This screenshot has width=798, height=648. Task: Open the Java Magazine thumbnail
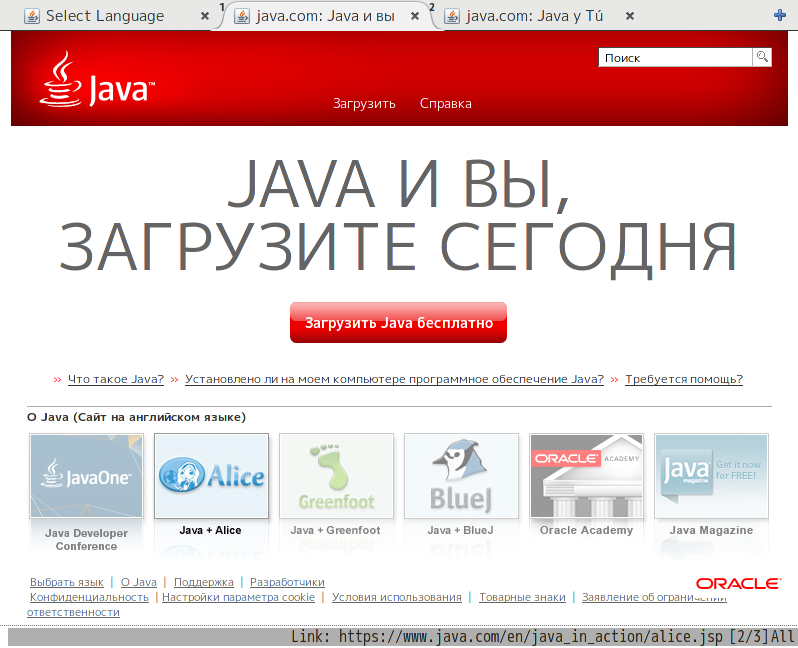[711, 475]
